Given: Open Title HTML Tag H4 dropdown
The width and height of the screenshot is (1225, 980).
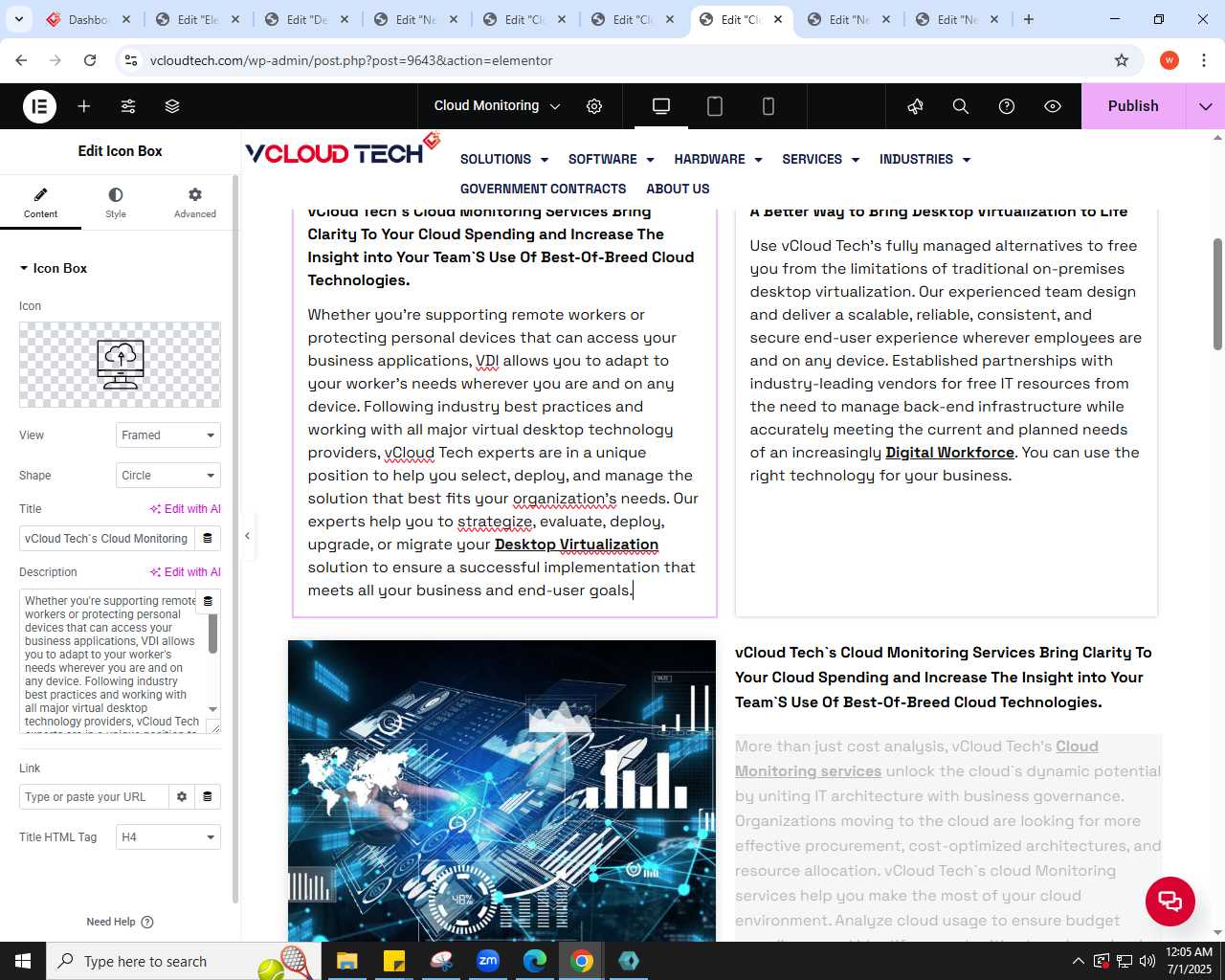Looking at the screenshot, I should 168,837.
